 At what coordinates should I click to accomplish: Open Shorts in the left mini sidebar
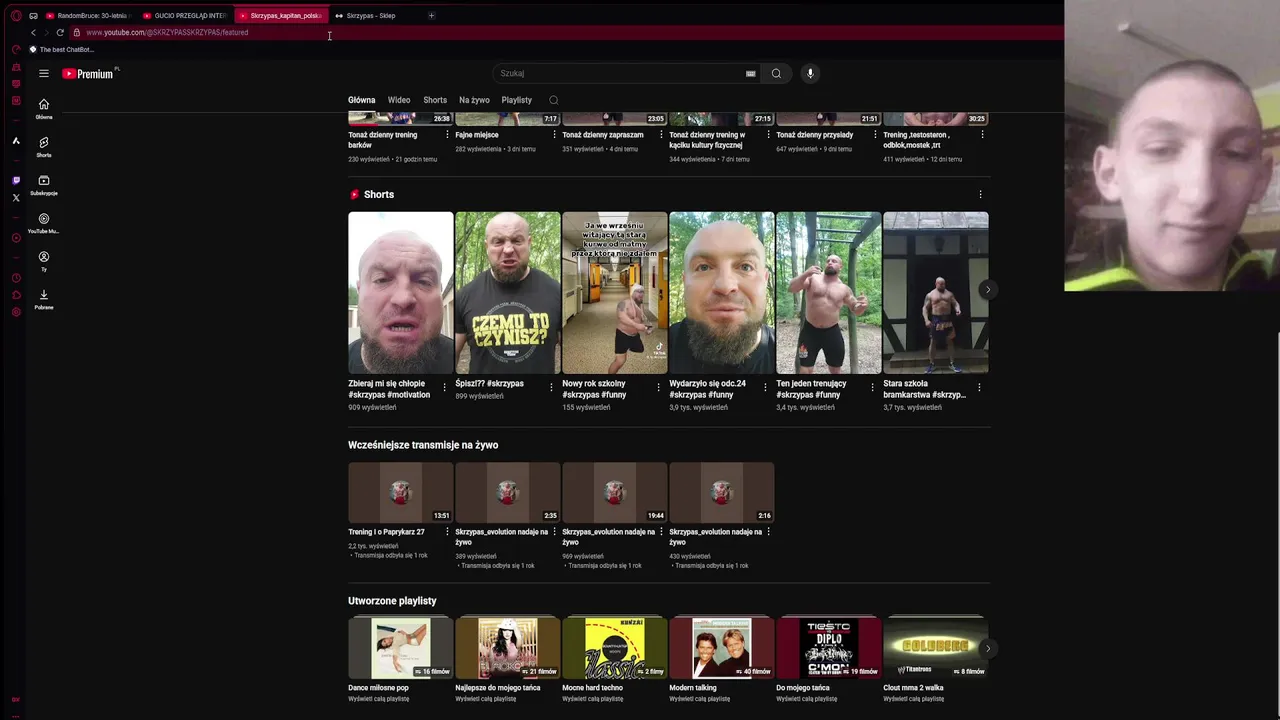tap(44, 147)
